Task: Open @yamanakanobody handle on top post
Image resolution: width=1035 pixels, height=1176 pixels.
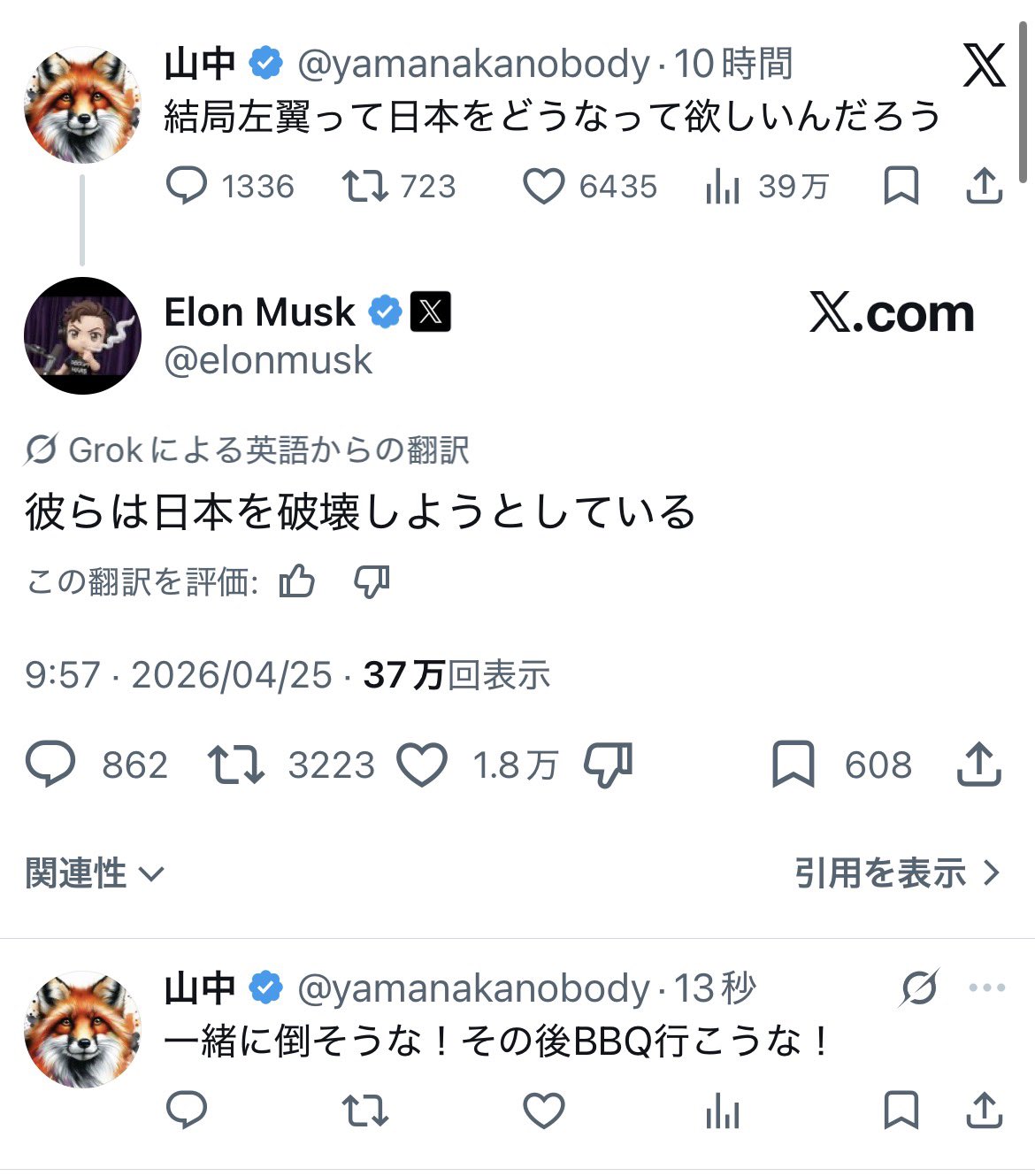Action: click(473, 64)
